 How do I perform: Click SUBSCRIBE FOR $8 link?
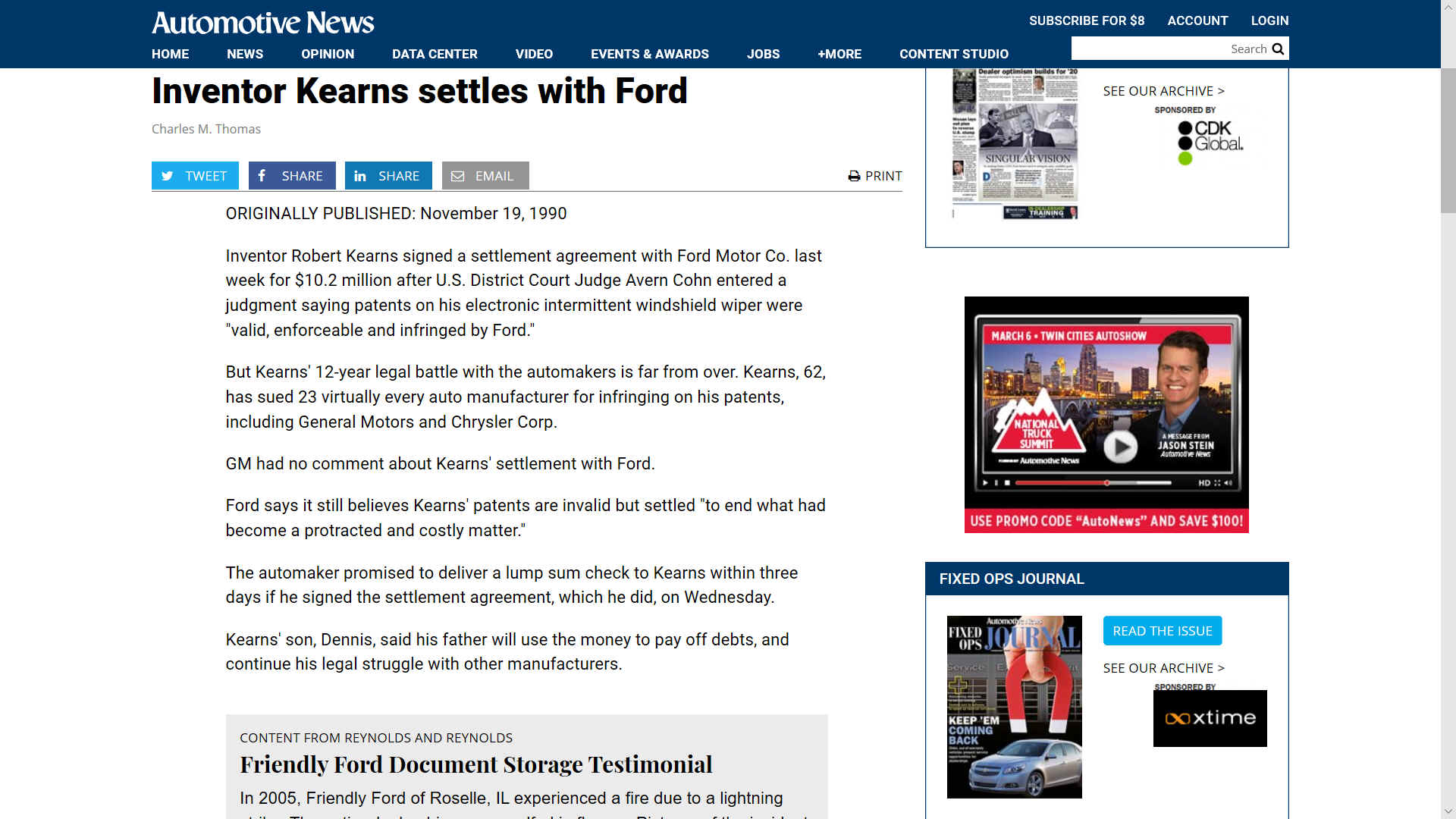(x=1087, y=20)
